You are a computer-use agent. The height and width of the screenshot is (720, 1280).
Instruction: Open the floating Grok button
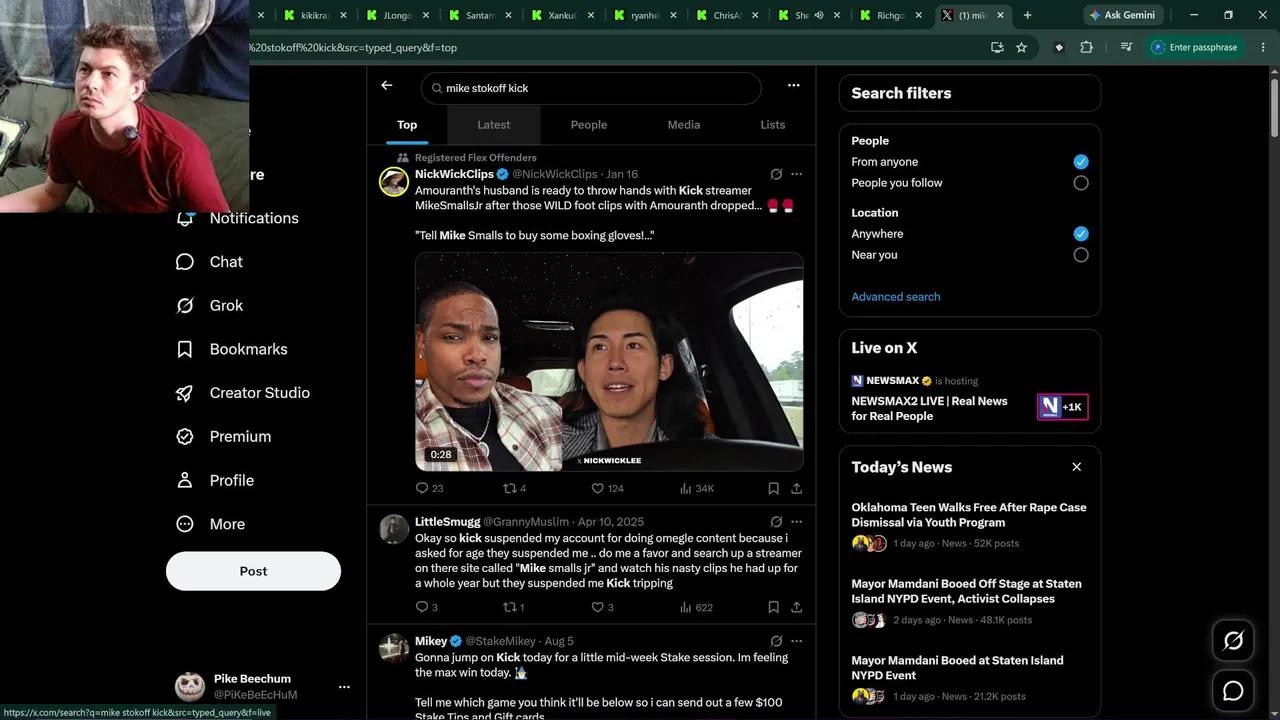[1233, 641]
